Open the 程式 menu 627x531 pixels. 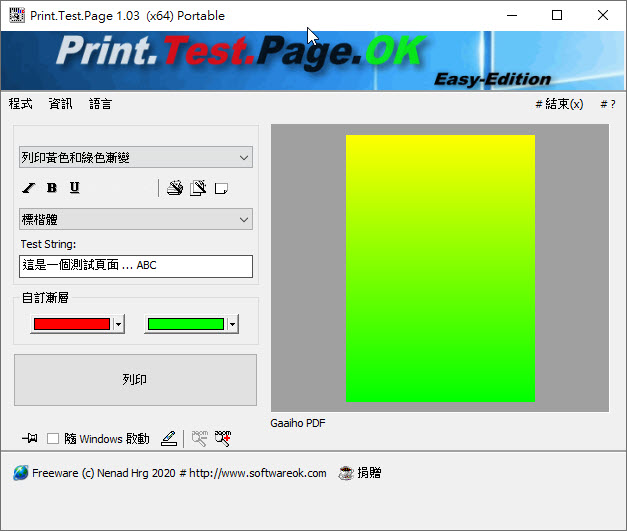click(x=20, y=104)
